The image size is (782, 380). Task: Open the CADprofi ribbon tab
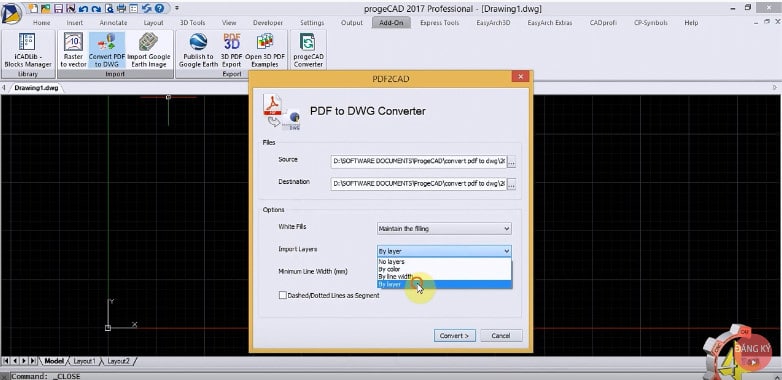603,23
